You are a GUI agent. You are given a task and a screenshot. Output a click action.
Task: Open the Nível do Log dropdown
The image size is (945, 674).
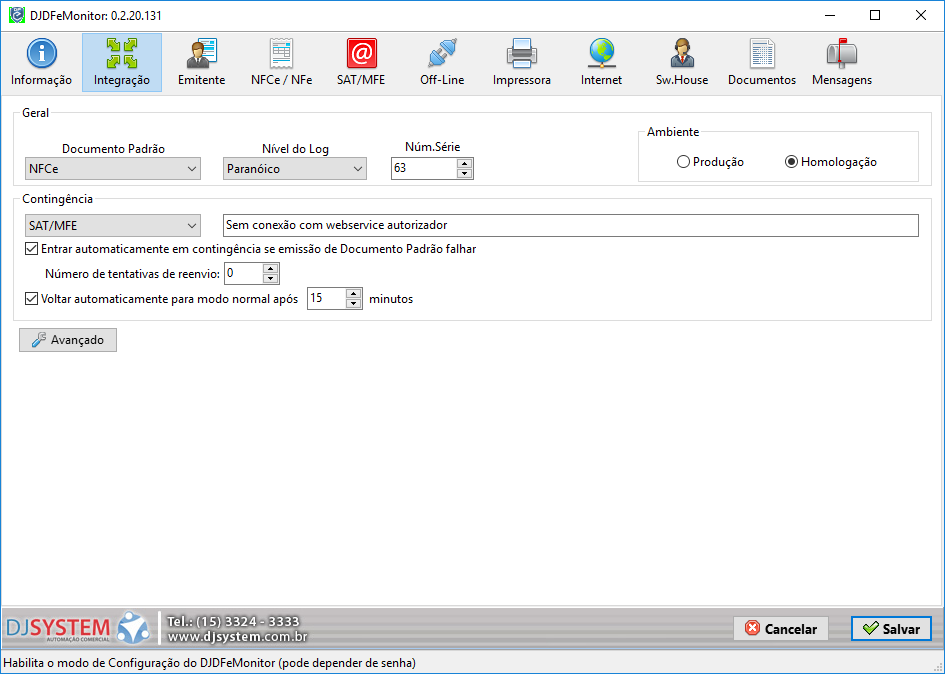[295, 169]
